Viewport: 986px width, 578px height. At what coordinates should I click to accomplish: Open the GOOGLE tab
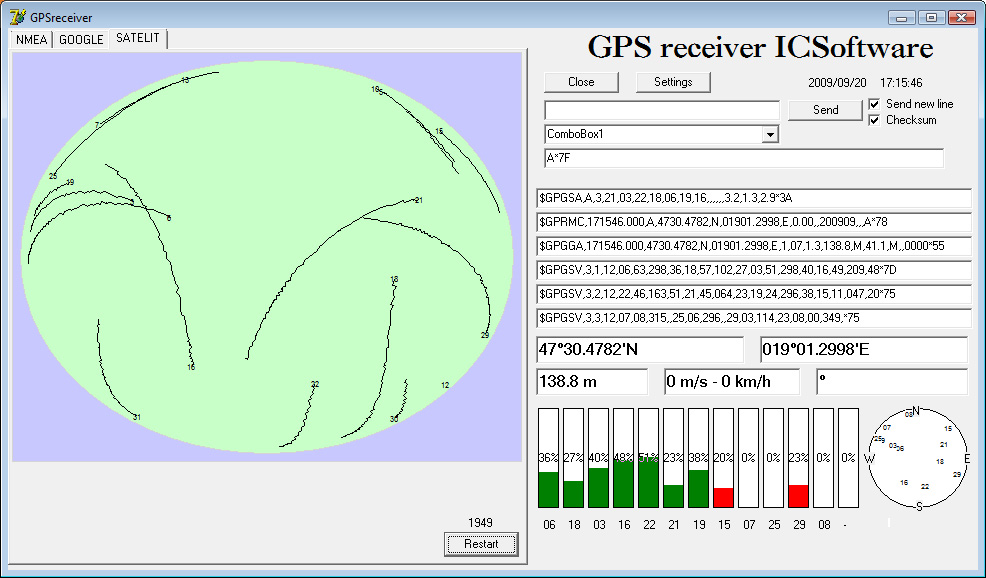point(81,40)
